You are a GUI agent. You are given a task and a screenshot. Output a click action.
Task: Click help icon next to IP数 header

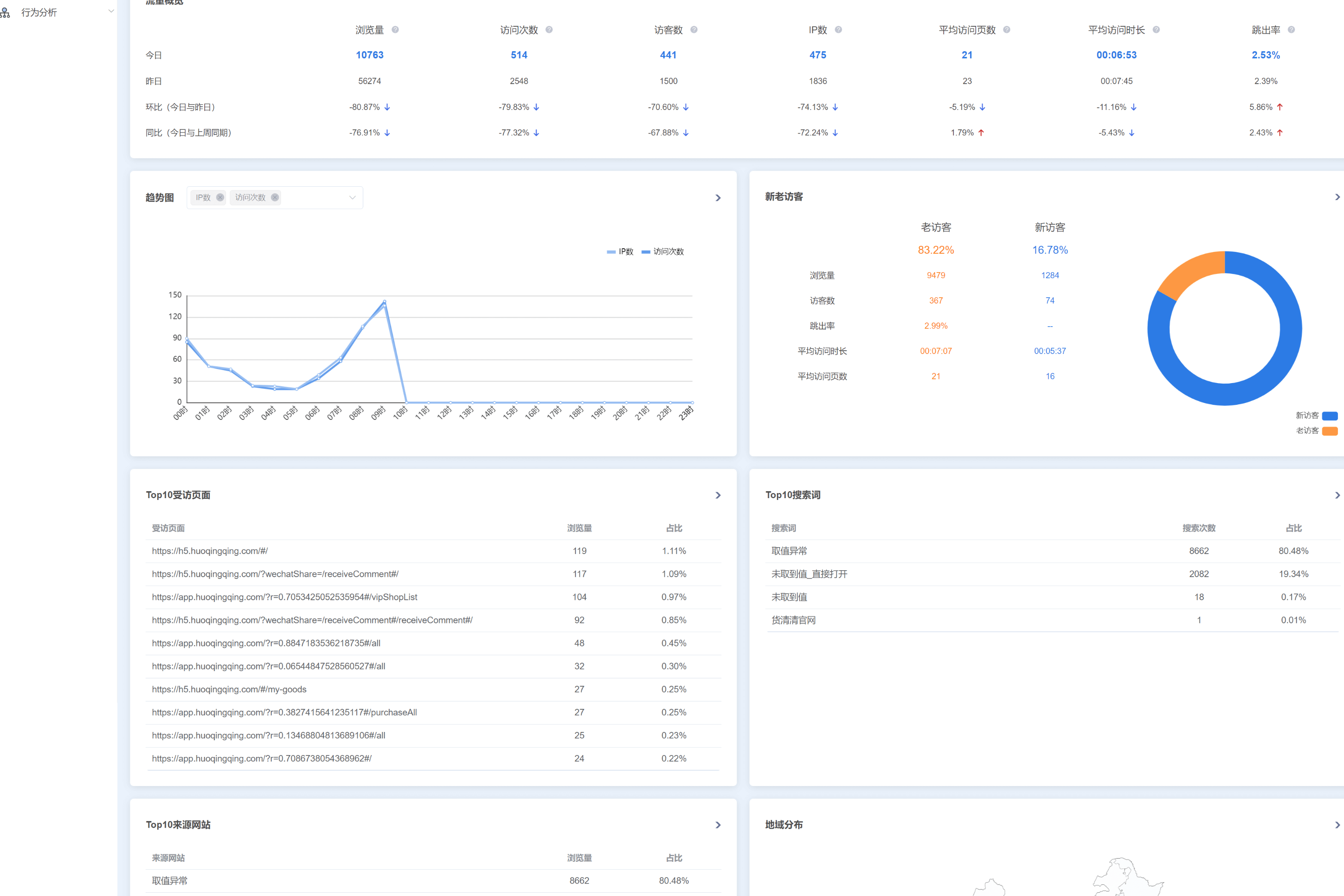tap(838, 30)
